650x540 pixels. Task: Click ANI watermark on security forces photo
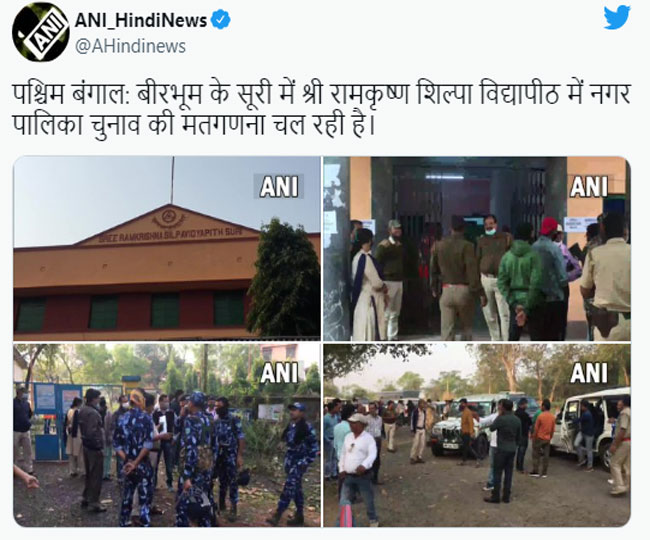click(279, 373)
